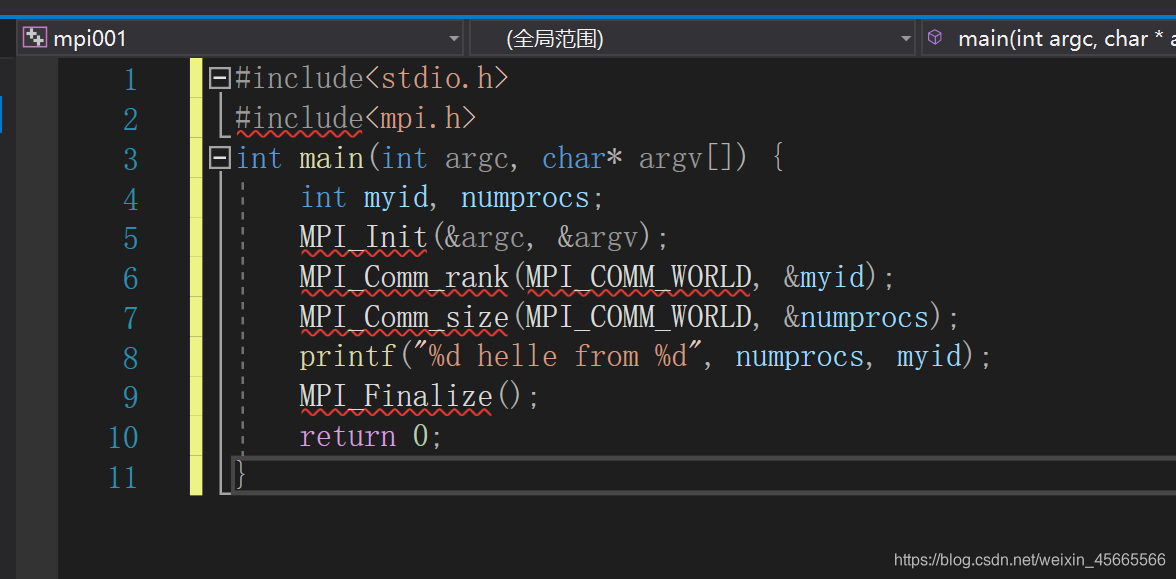Click the <stdio.h> include text
This screenshot has height=579, width=1176.
coord(436,78)
